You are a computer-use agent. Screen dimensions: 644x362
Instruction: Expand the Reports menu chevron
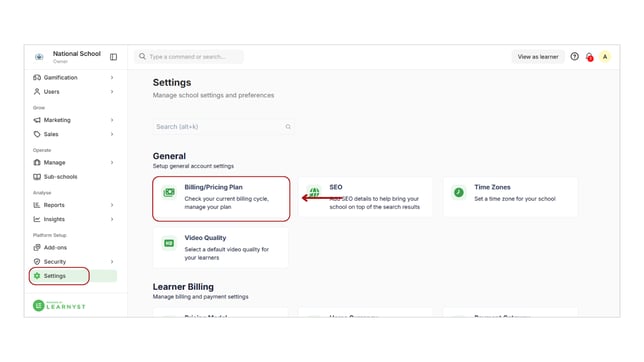pos(112,205)
